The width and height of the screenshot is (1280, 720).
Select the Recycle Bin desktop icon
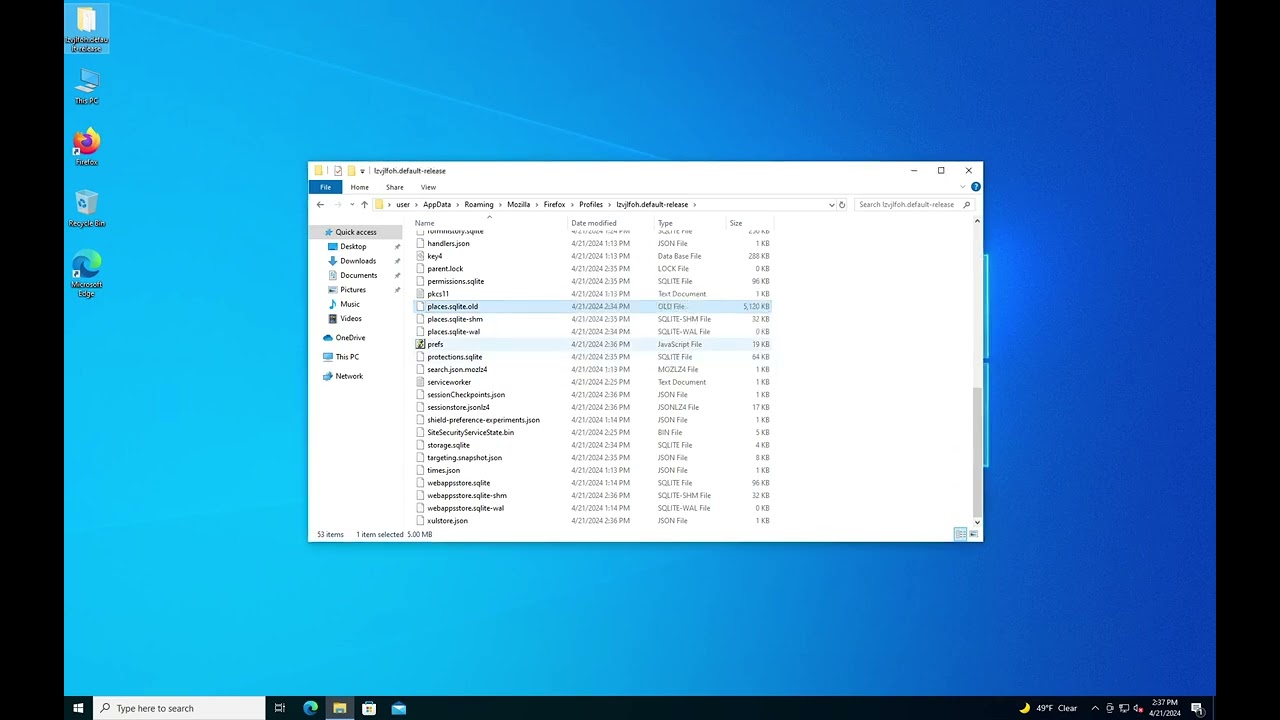coord(87,208)
